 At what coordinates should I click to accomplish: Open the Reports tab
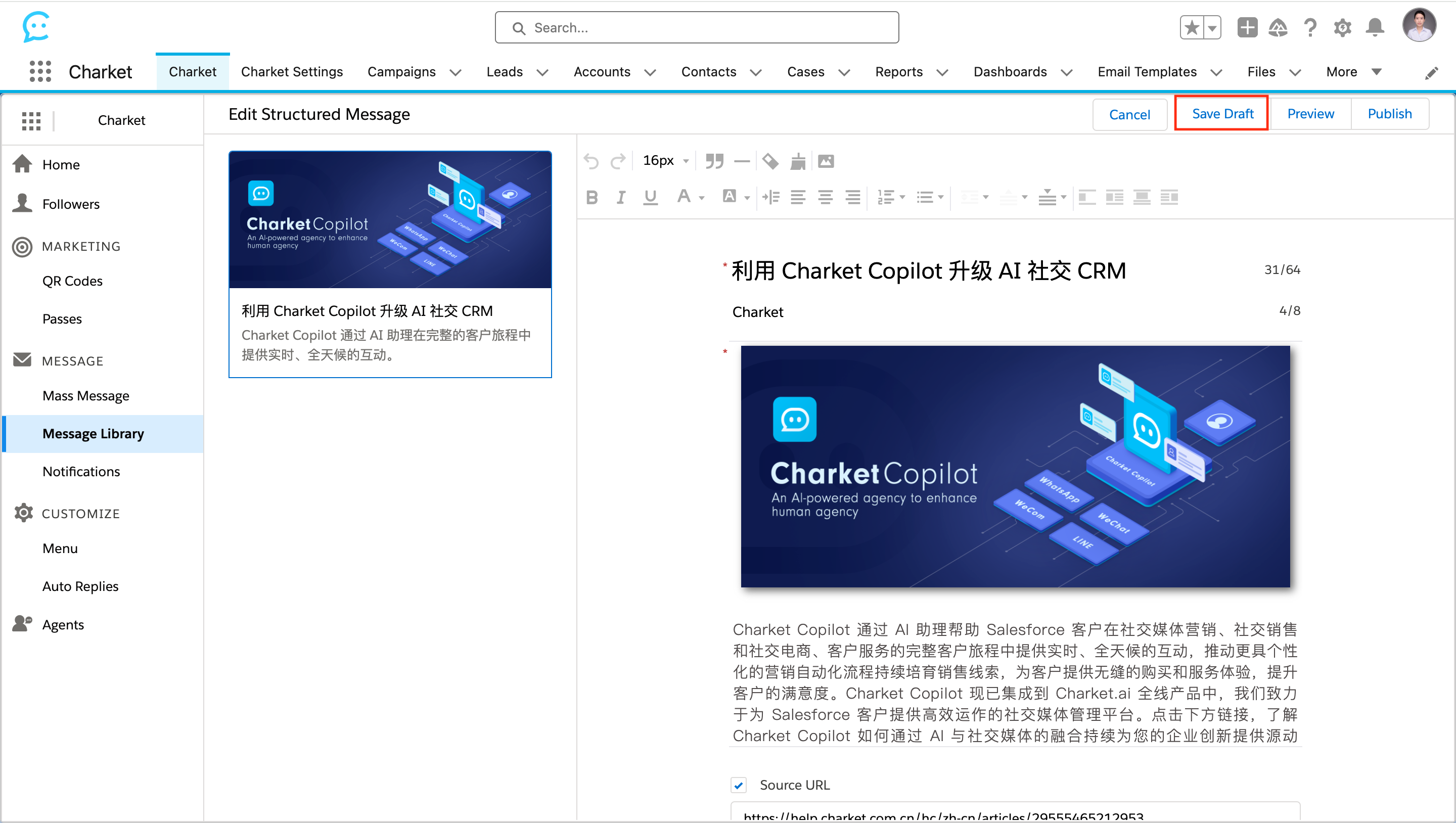pos(899,72)
